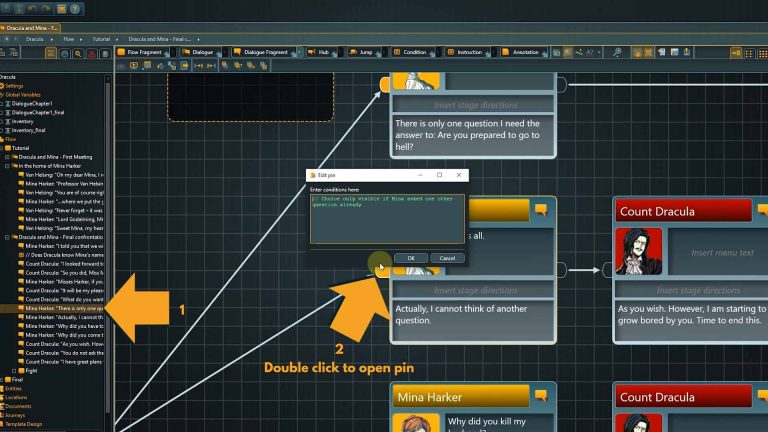Go to Tutorial in the breadcrumb path
The width and height of the screenshot is (768, 432).
pyautogui.click(x=101, y=39)
